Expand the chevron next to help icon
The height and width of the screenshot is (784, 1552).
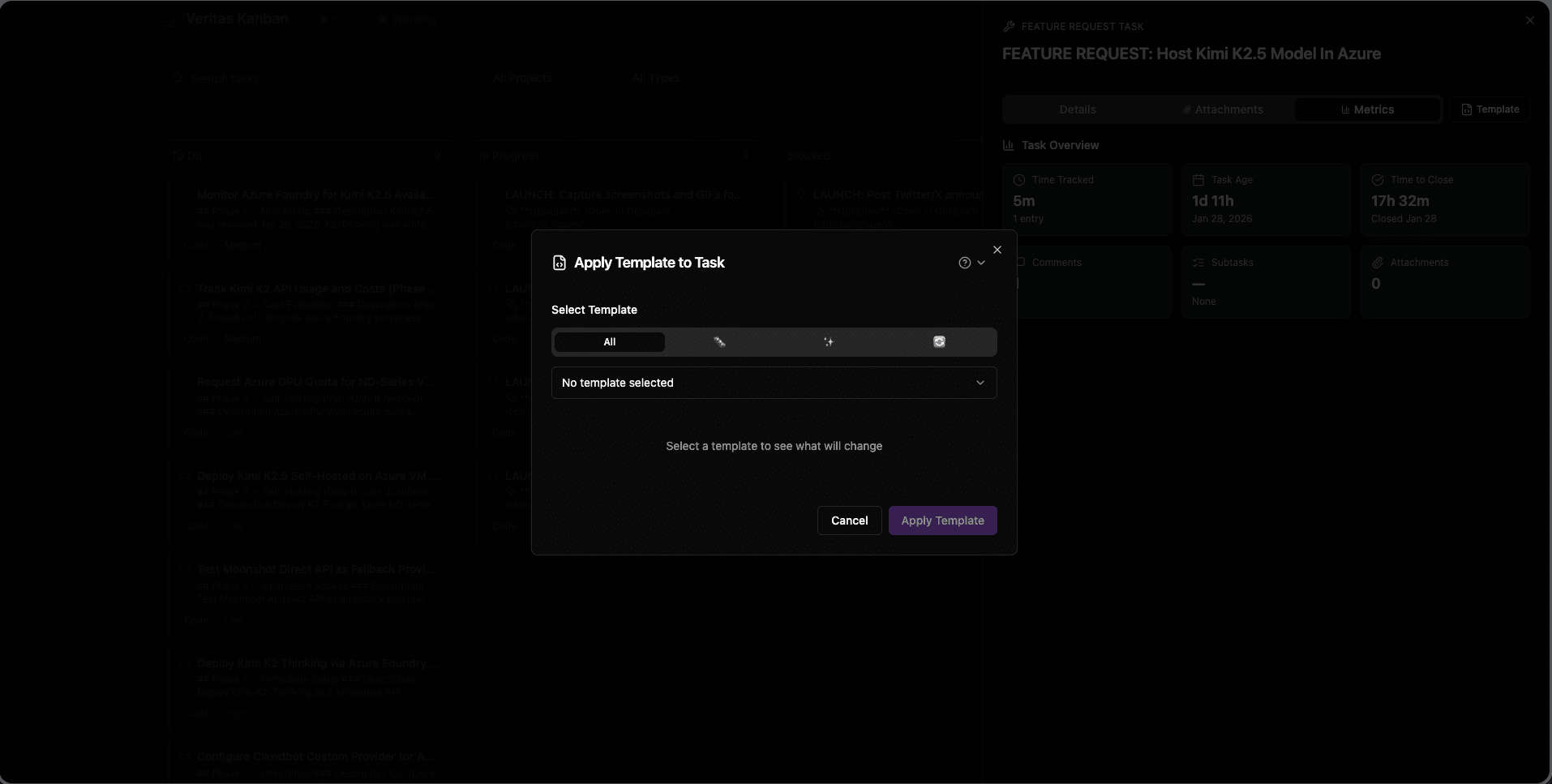coord(981,263)
